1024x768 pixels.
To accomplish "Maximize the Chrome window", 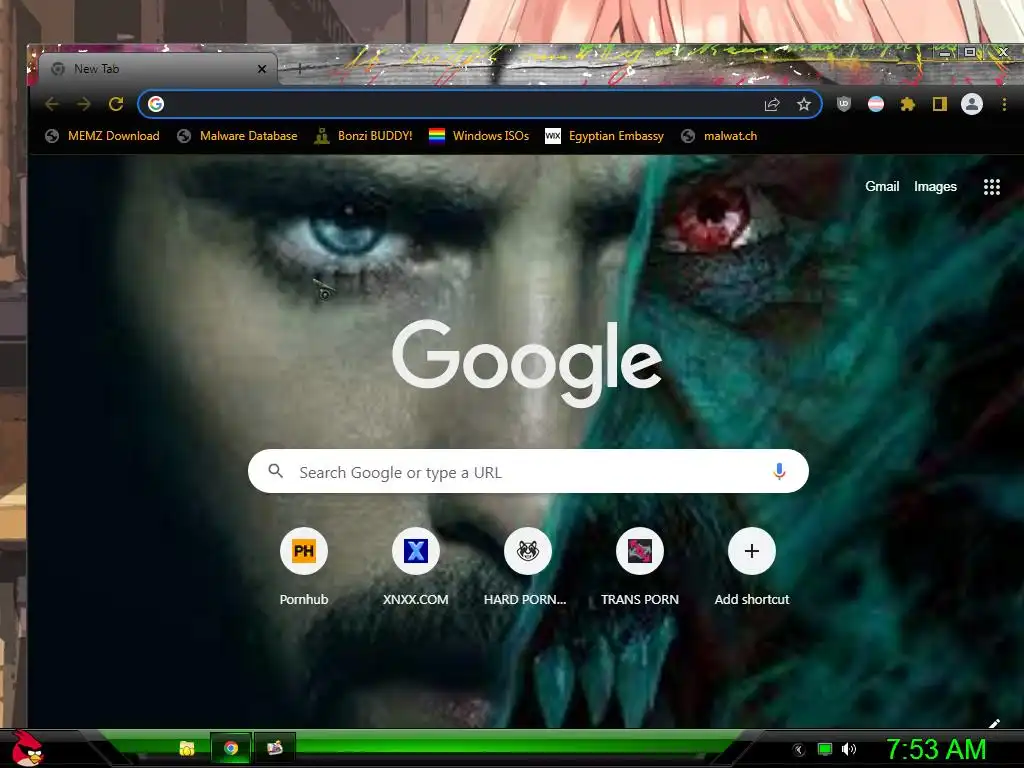I will pos(970,52).
